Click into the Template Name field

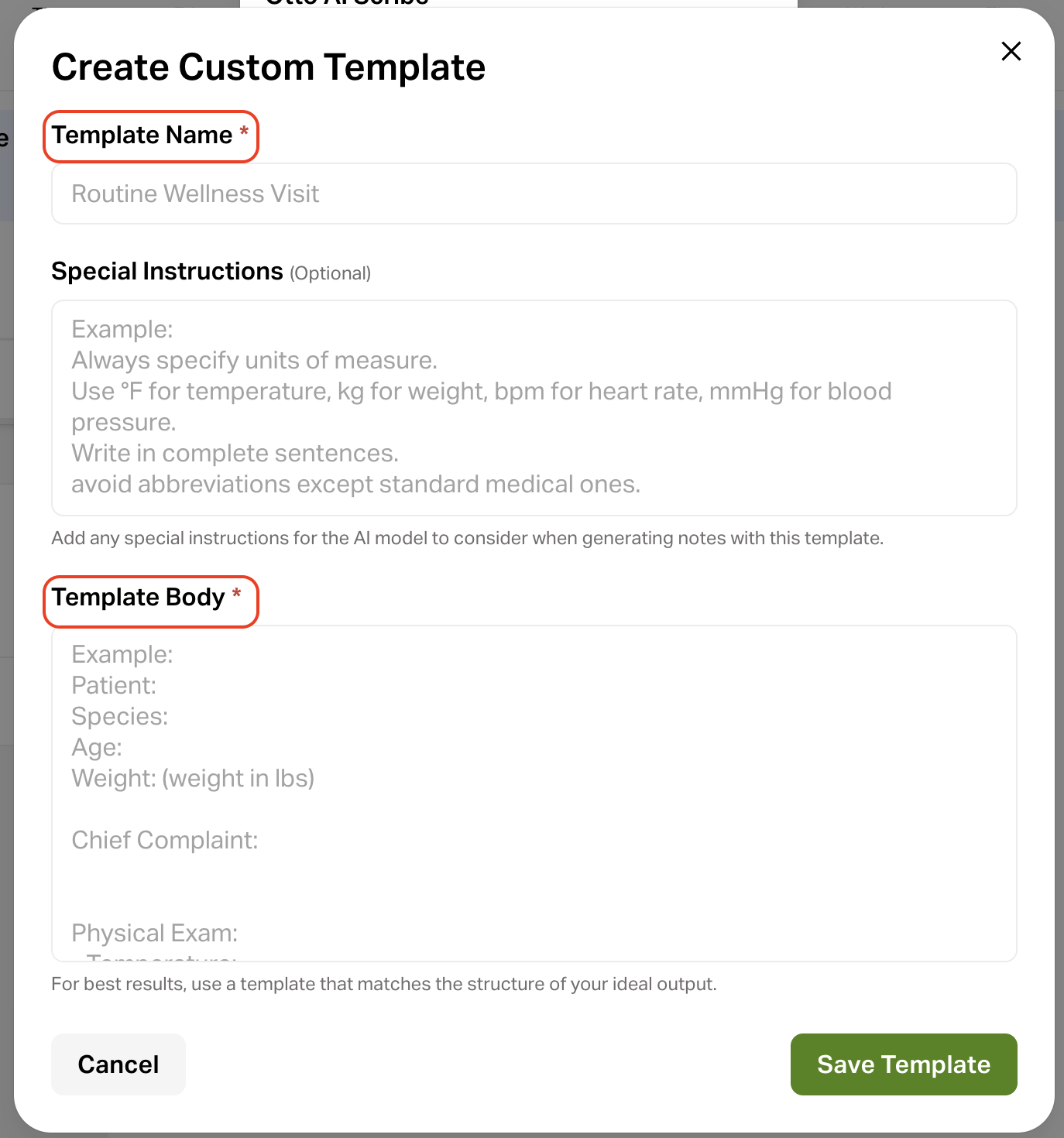point(533,194)
